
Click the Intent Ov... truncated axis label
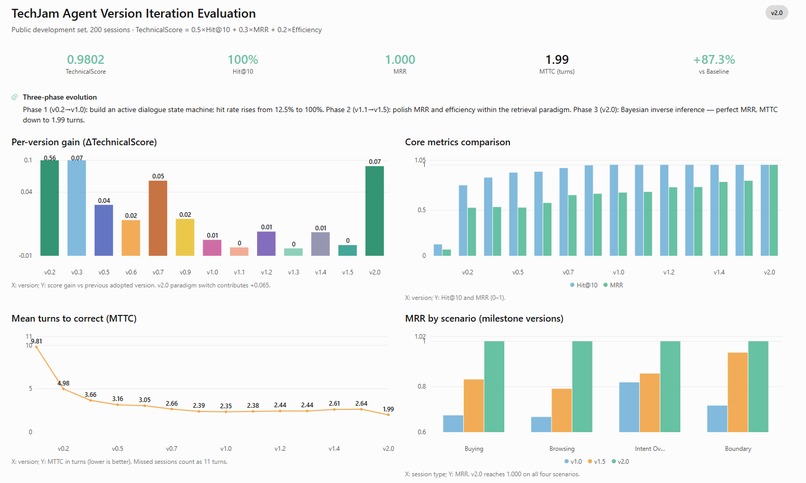(x=650, y=449)
